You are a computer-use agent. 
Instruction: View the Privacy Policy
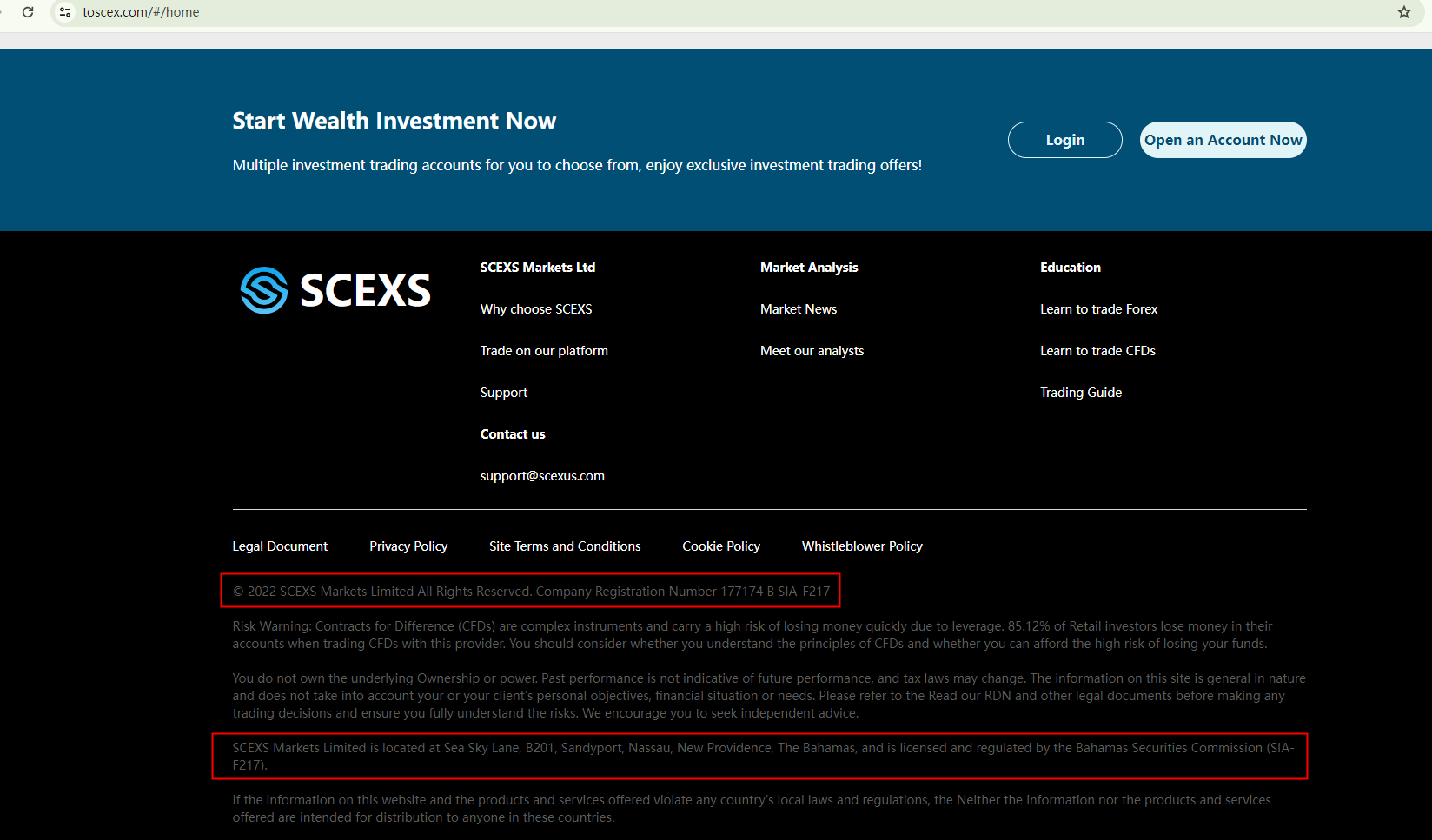click(x=408, y=546)
